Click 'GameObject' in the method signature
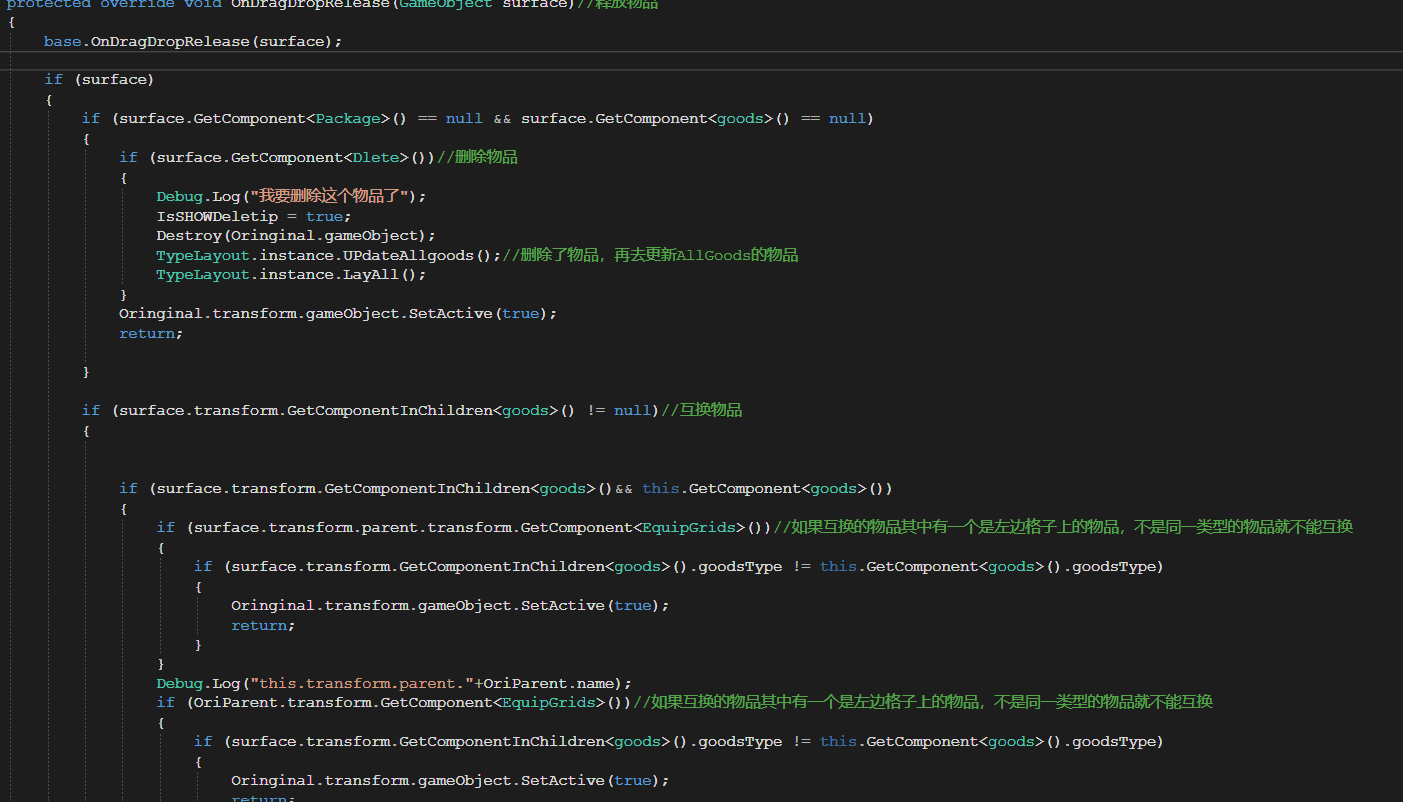1403x802 pixels. (446, 4)
